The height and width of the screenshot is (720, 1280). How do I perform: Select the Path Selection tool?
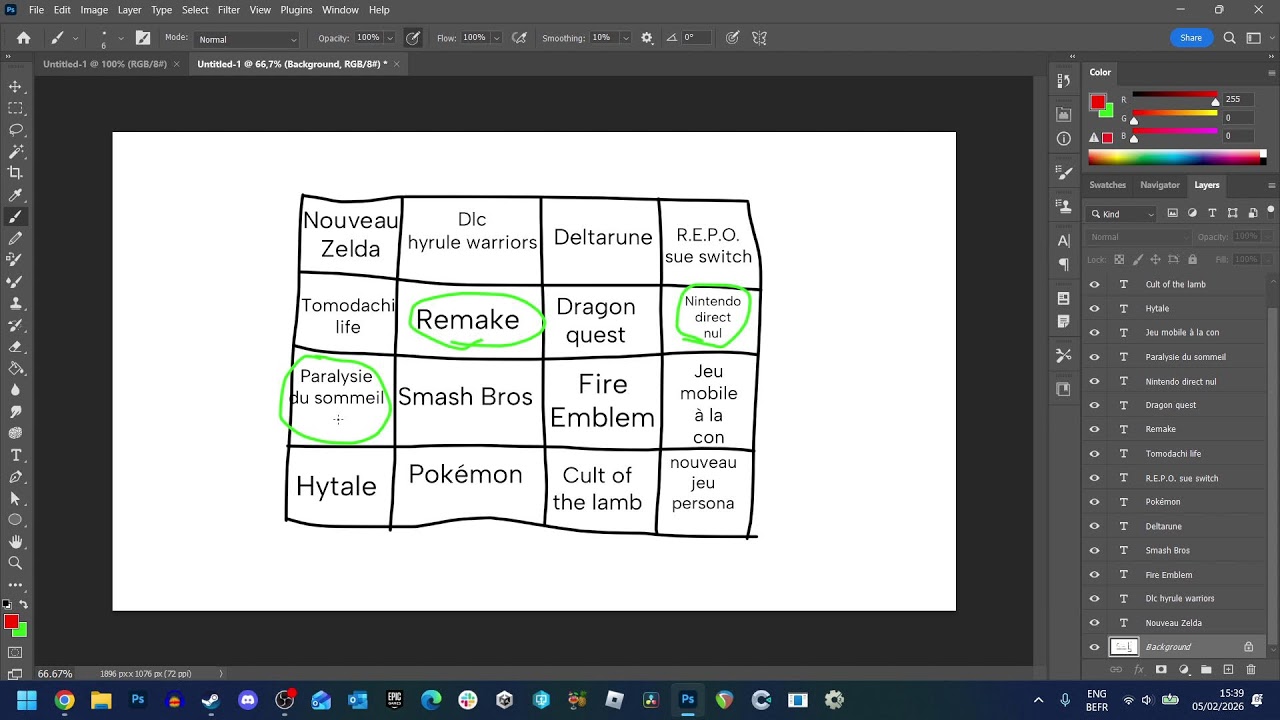[15, 498]
